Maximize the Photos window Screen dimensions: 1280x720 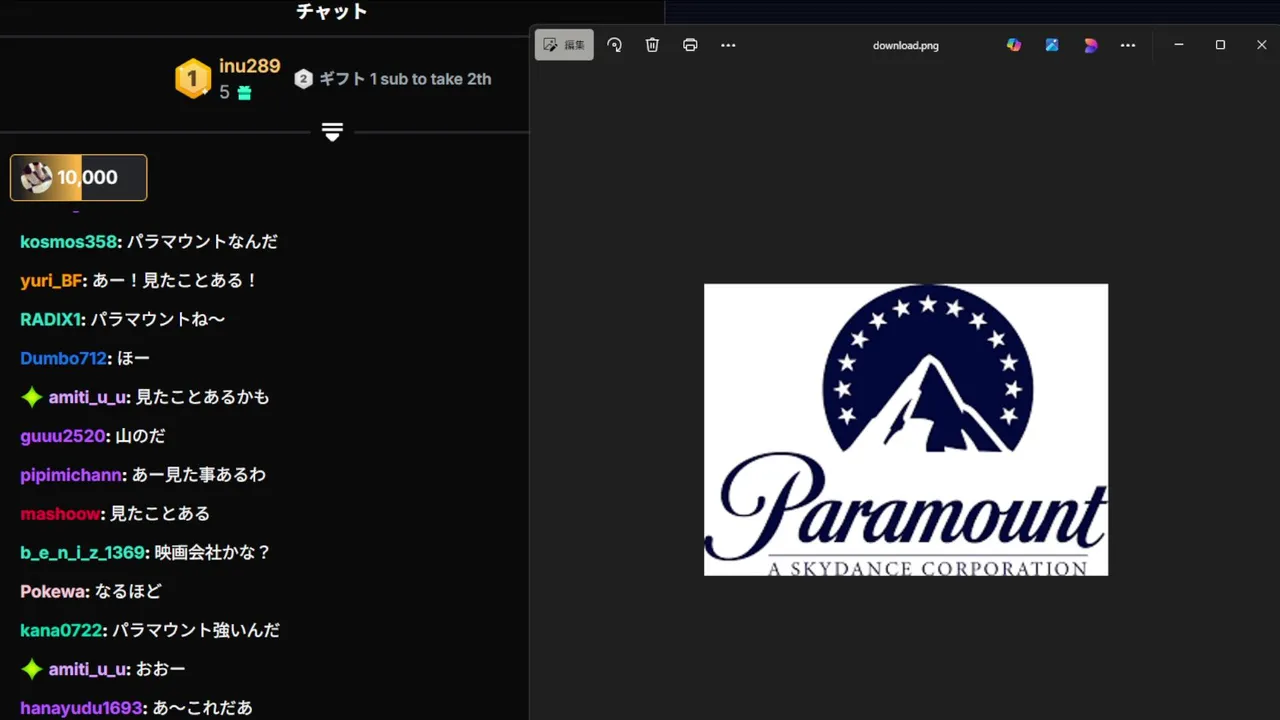point(1220,45)
